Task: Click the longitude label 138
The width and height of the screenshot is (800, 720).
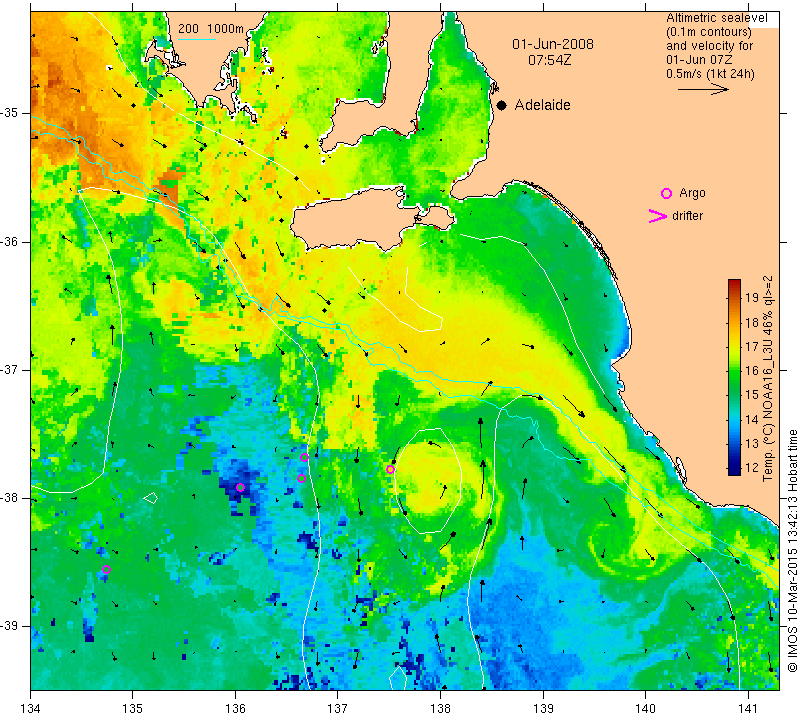Action: tap(440, 708)
